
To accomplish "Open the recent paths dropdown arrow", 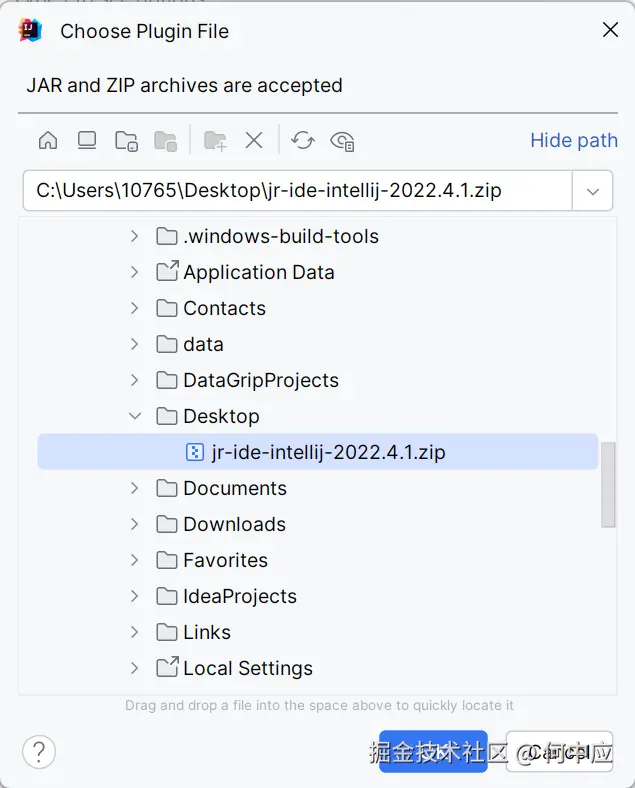I will 592,191.
